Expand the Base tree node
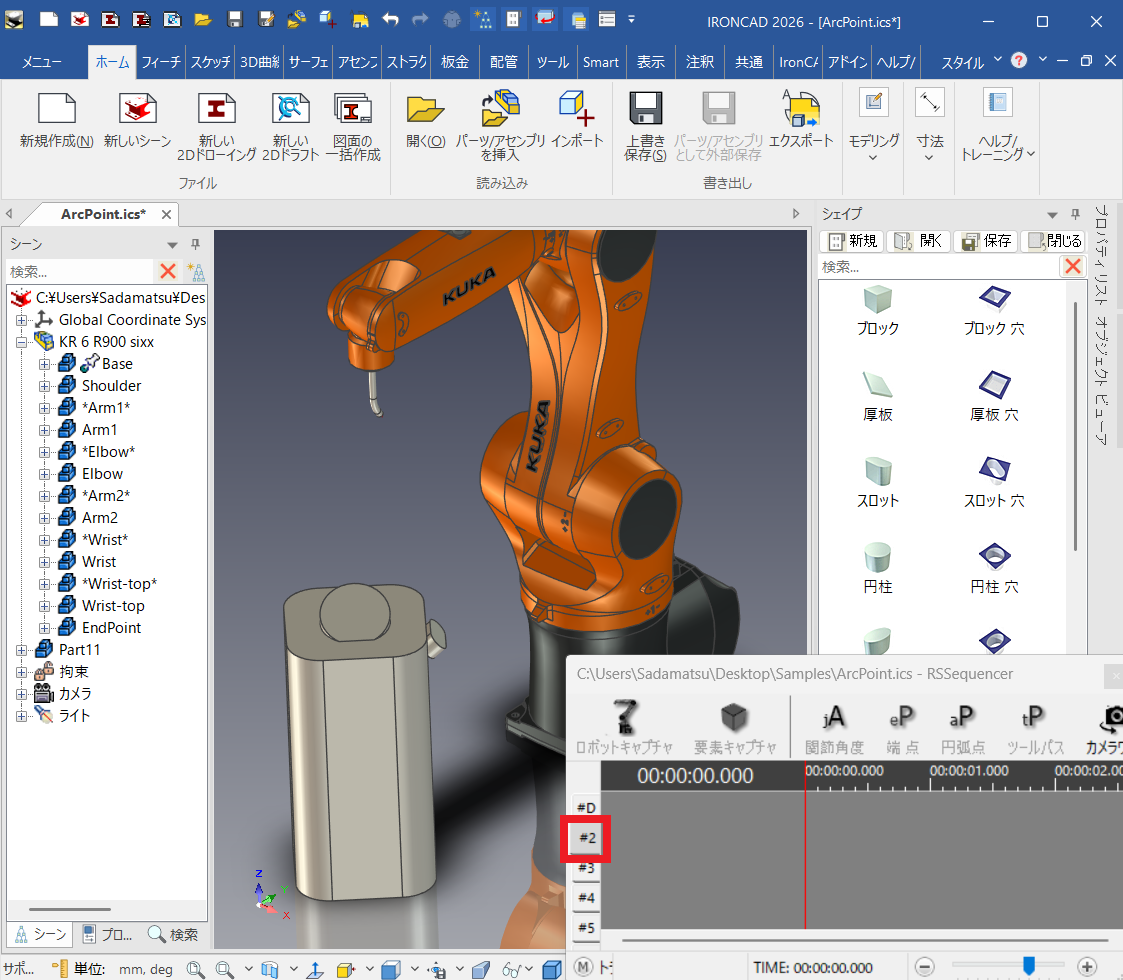The image size is (1123, 980). coord(44,364)
